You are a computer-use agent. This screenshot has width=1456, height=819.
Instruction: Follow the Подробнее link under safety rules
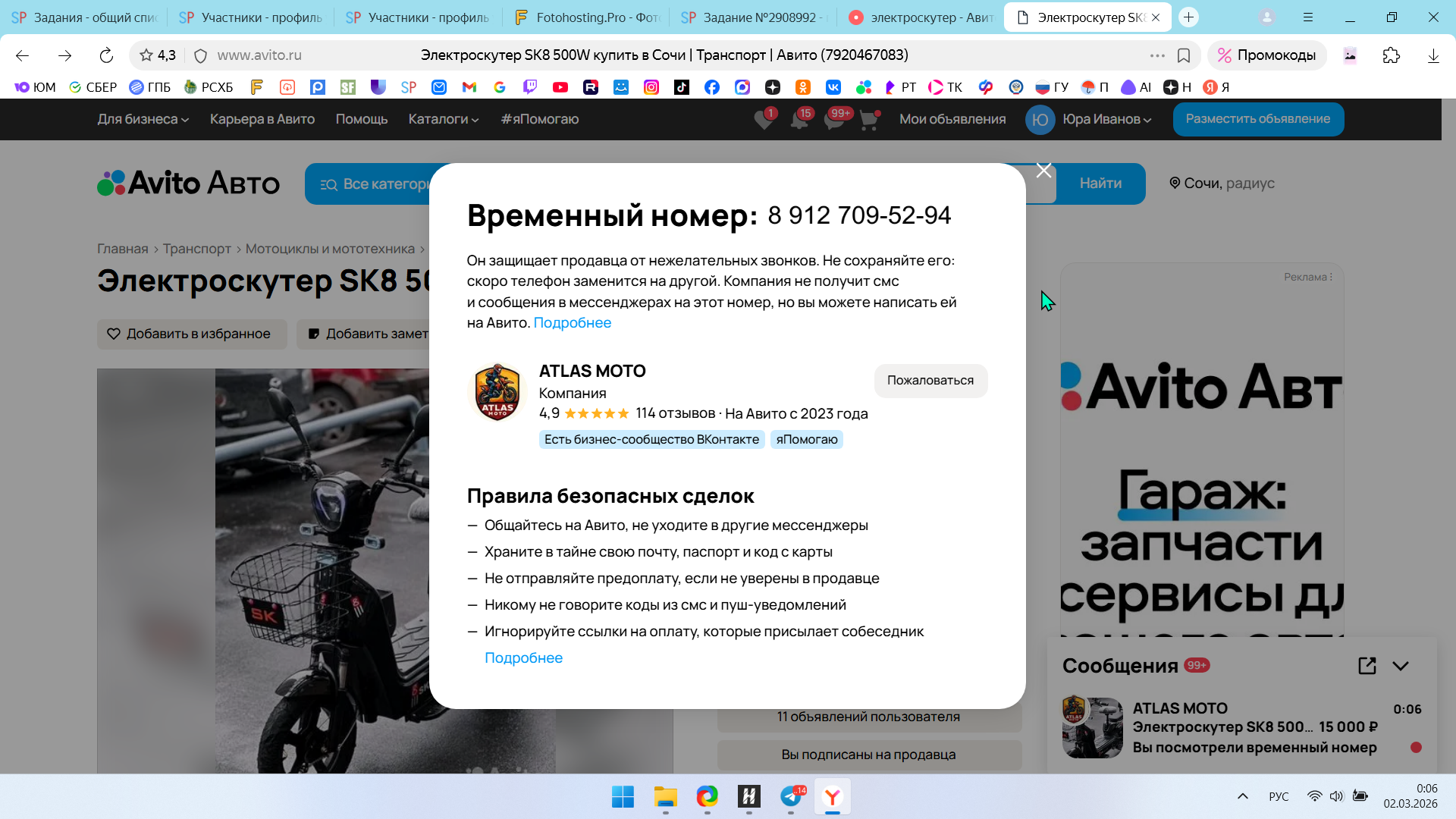523,658
